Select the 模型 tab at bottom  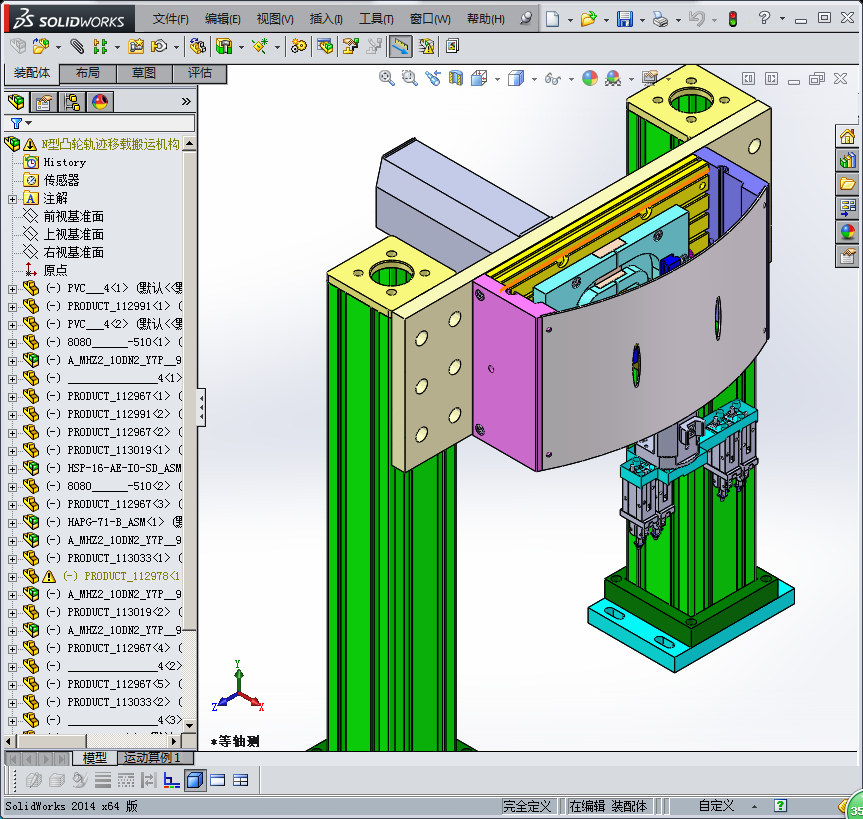click(95, 758)
